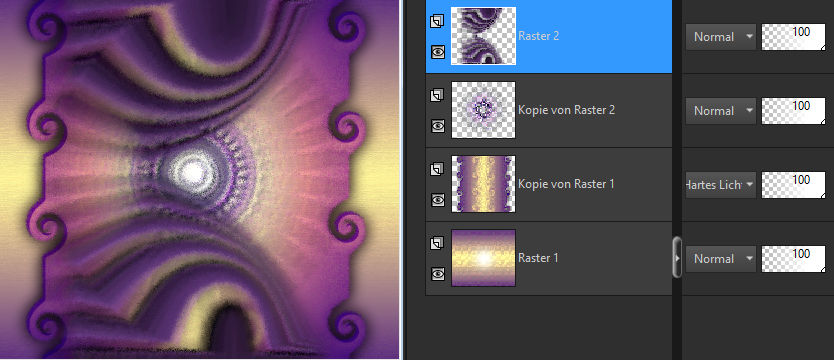Open blend mode dropdown for Raster 2

pyautogui.click(x=721, y=37)
